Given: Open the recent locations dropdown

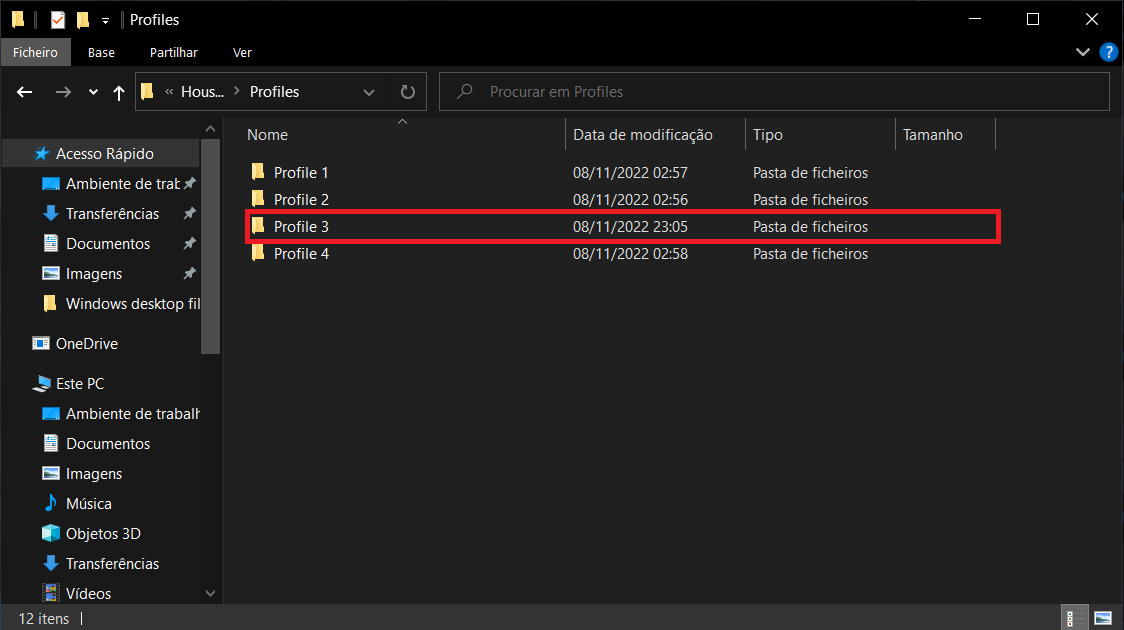Looking at the screenshot, I should (x=93, y=92).
